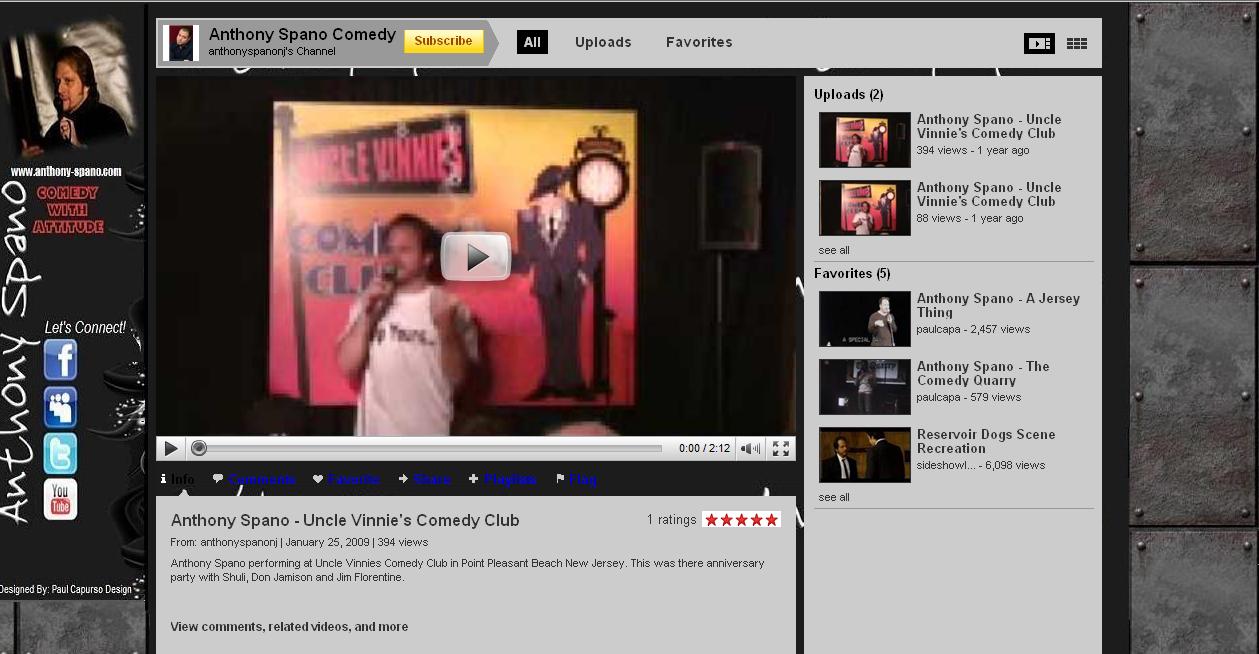The image size is (1259, 654).
Task: Expand uploads list with see all
Action: coord(834,250)
